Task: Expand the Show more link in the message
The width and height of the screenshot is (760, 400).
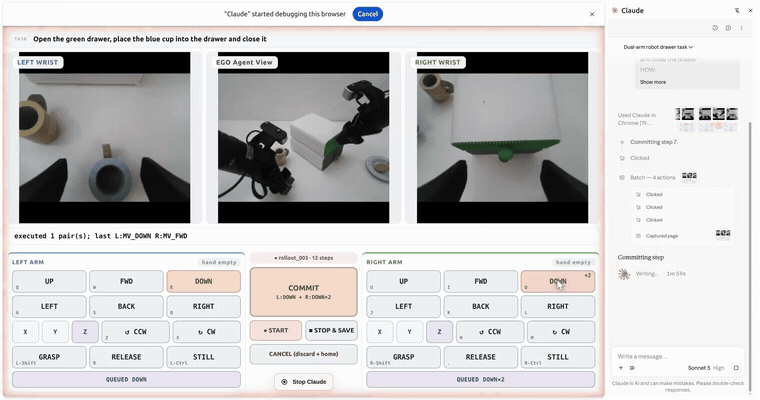Action: [x=652, y=82]
